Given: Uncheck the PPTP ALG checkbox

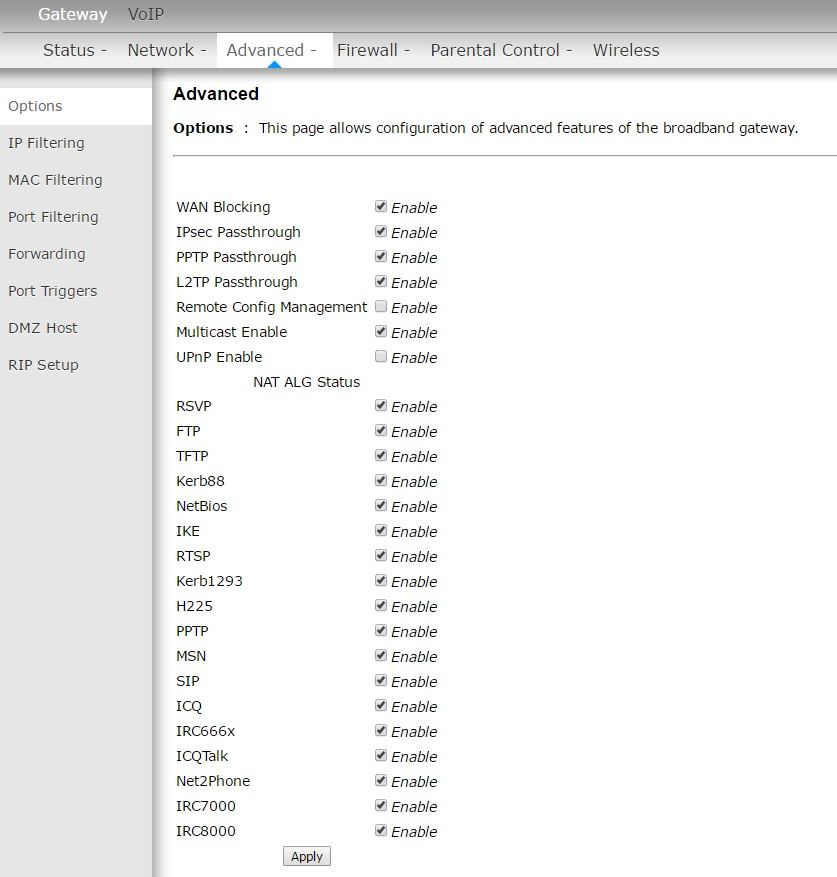Looking at the screenshot, I should [x=381, y=630].
